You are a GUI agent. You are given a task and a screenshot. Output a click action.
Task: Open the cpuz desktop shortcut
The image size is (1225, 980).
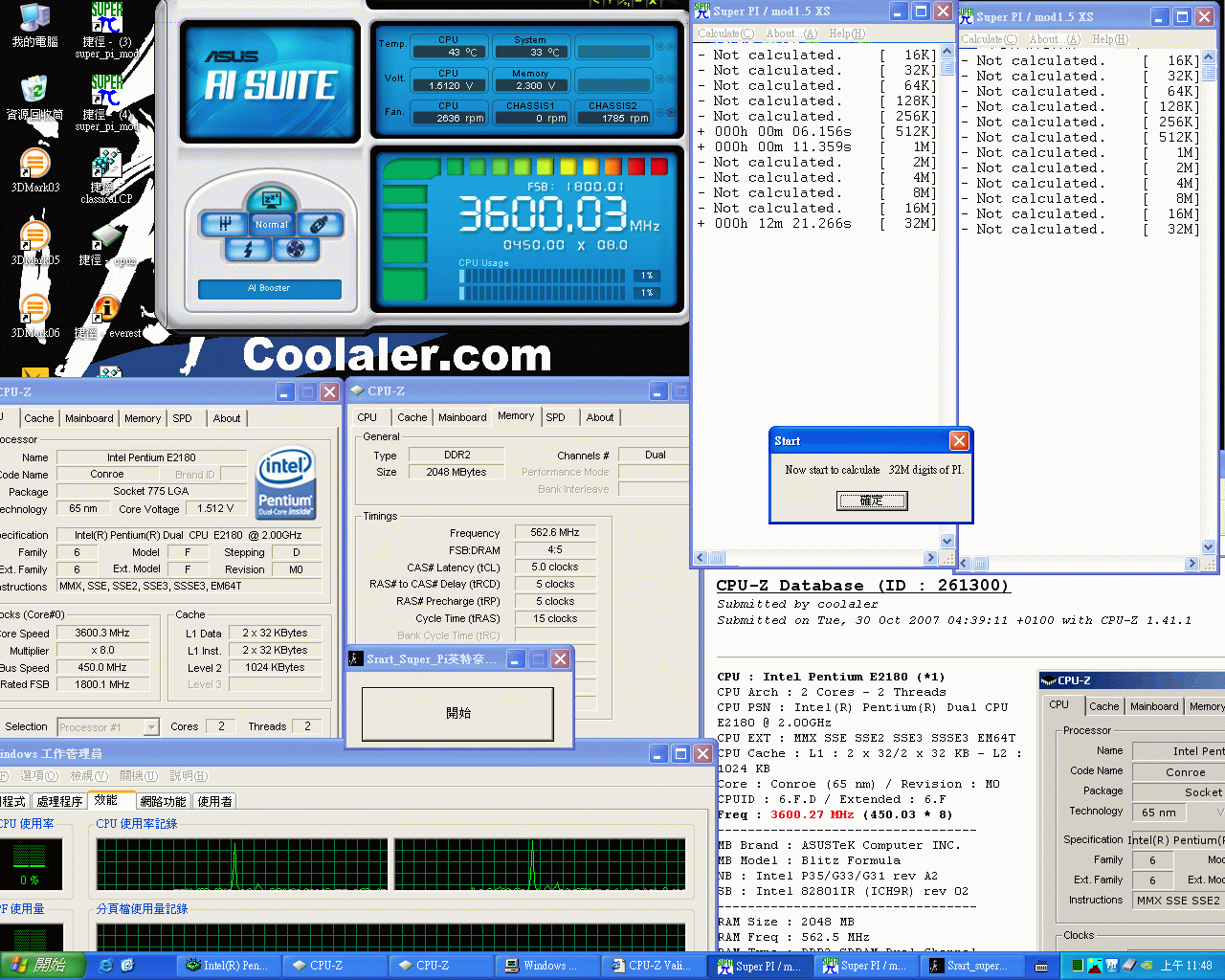point(106,245)
